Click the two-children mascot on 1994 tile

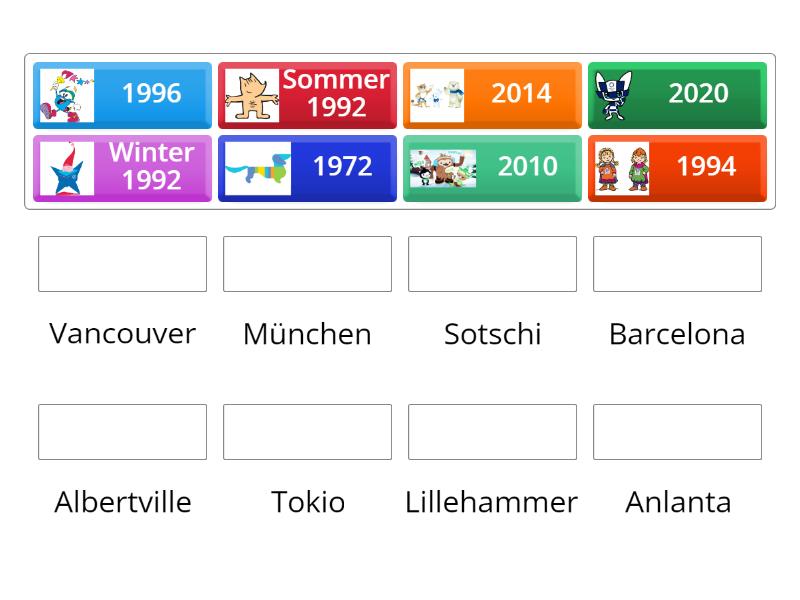click(x=622, y=168)
